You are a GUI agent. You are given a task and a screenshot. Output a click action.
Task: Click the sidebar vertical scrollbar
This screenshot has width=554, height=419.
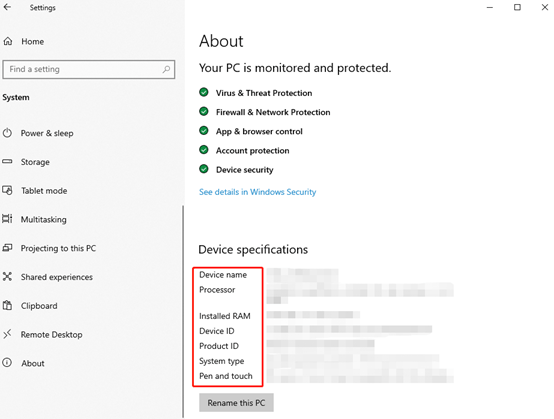pyautogui.click(x=183, y=312)
